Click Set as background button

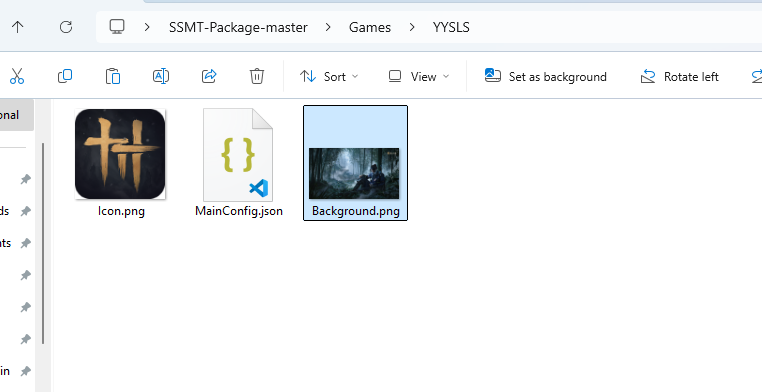click(x=545, y=77)
